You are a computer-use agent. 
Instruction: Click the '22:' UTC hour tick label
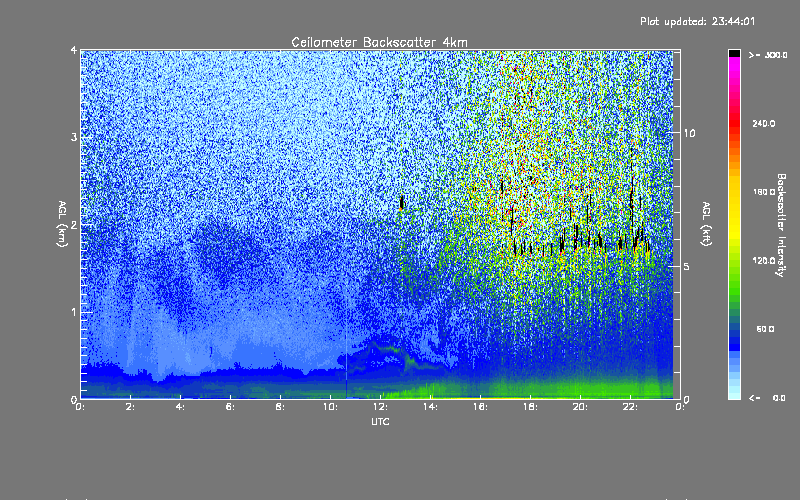[631, 407]
